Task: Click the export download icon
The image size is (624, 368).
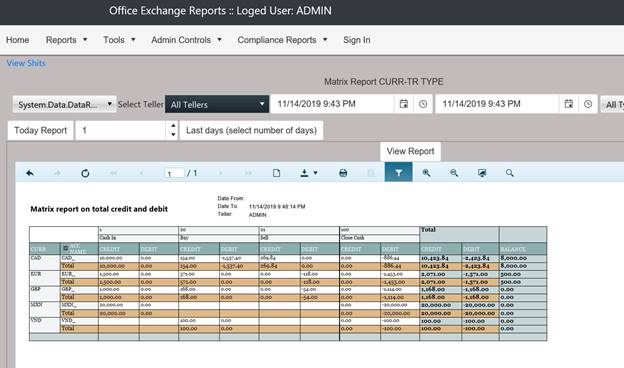Action: click(x=304, y=173)
